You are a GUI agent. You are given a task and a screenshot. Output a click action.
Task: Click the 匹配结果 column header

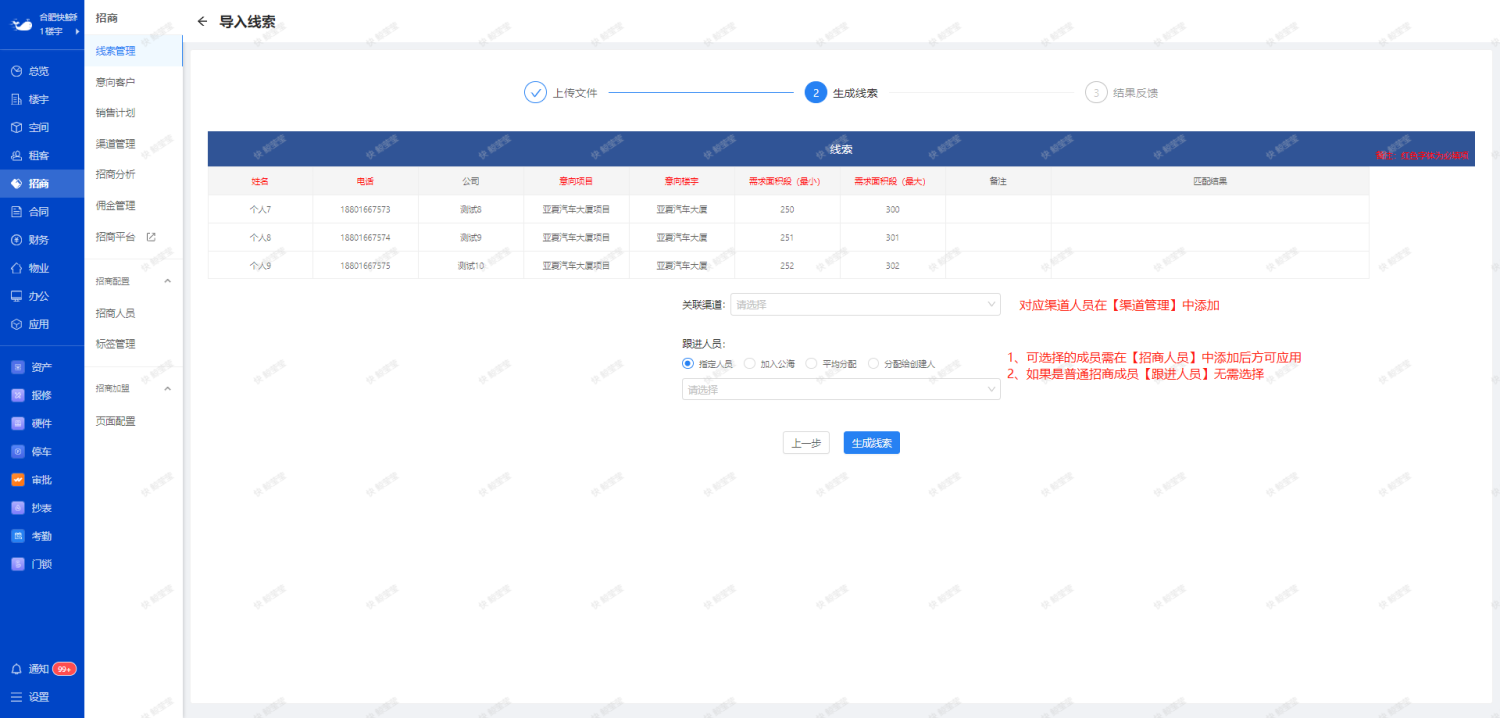(1210, 181)
